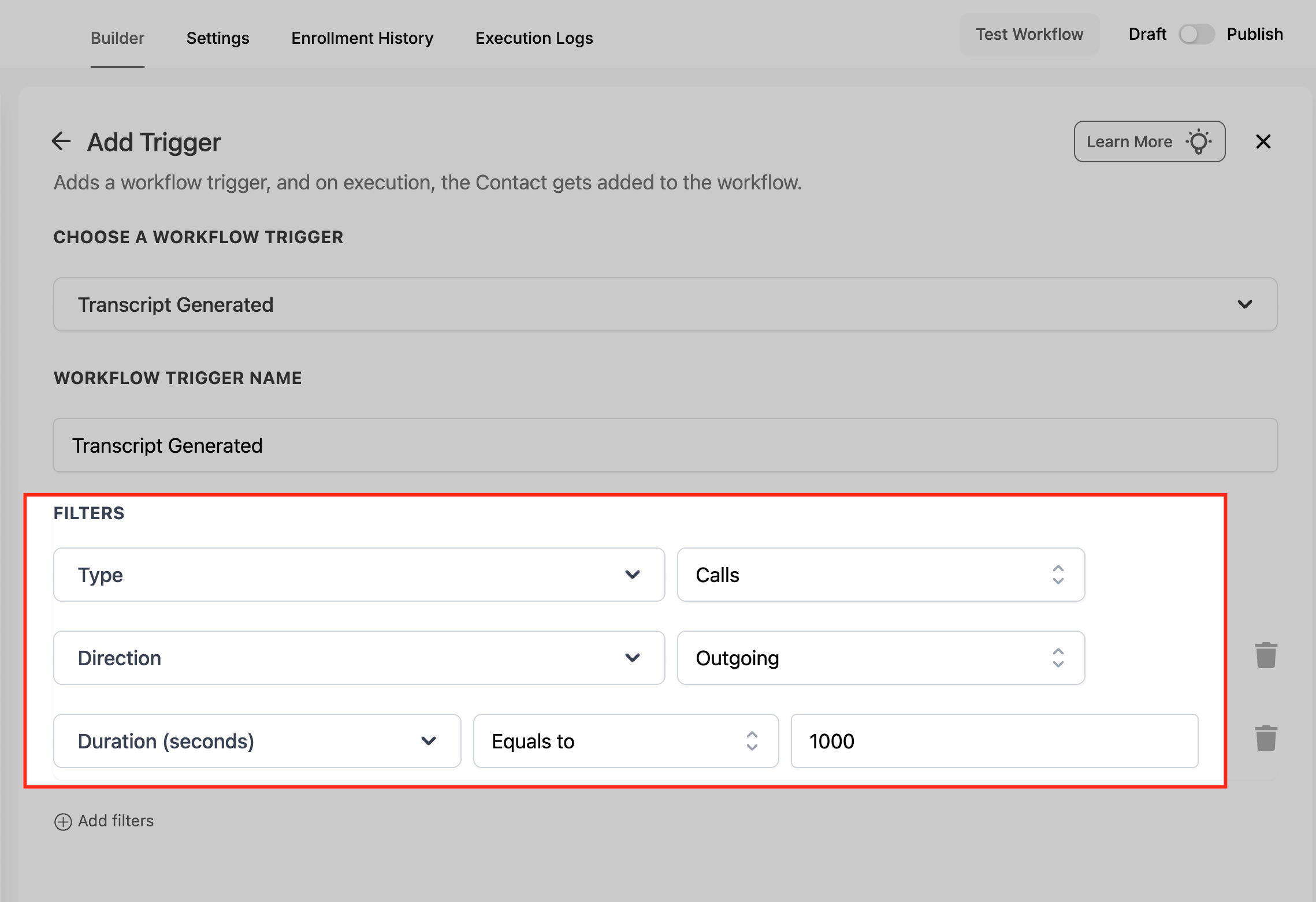Open the Equals to operator selector
Screen dimensions: 1316x902
coord(625,741)
